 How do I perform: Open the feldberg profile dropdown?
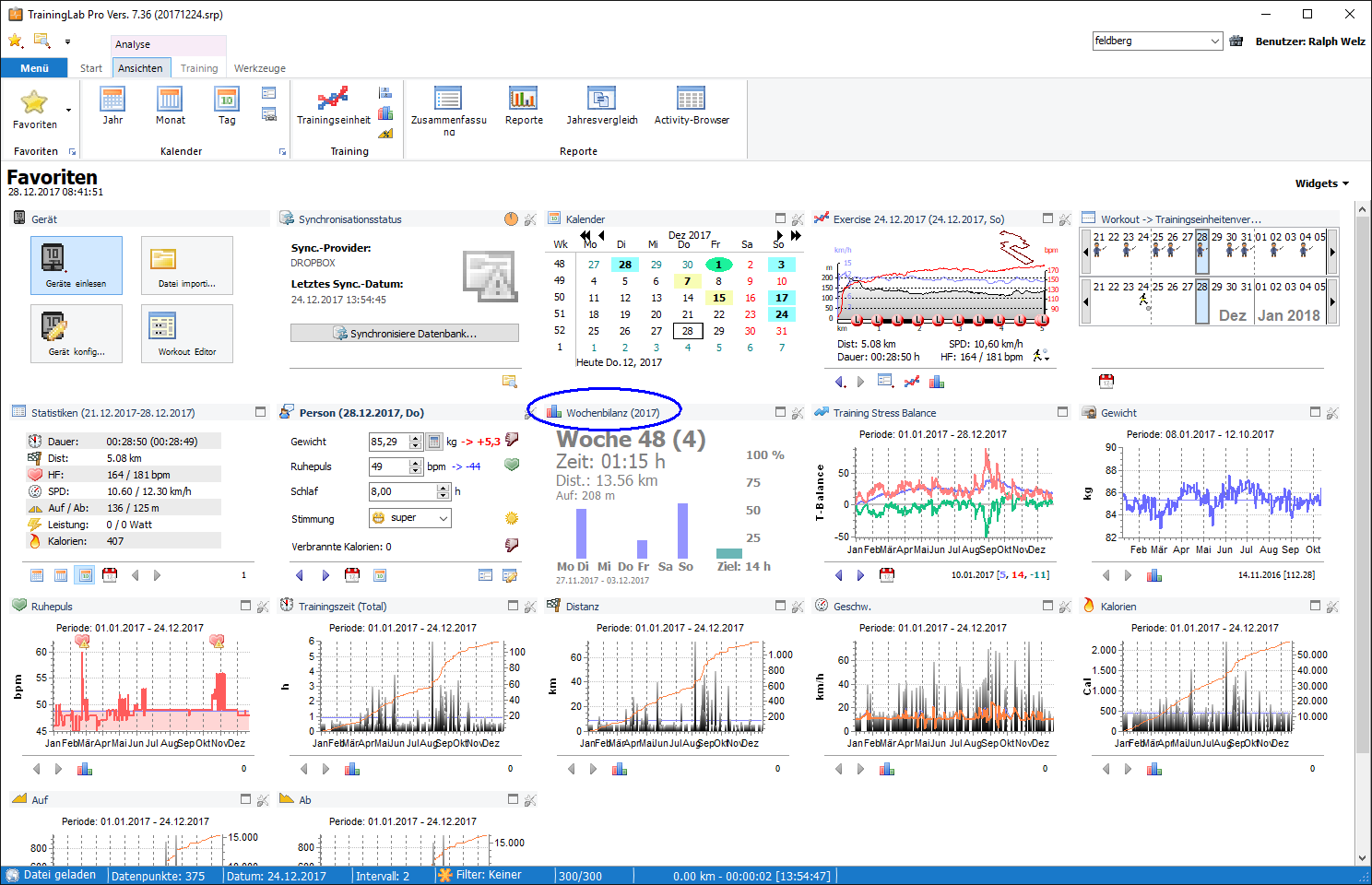(1214, 41)
